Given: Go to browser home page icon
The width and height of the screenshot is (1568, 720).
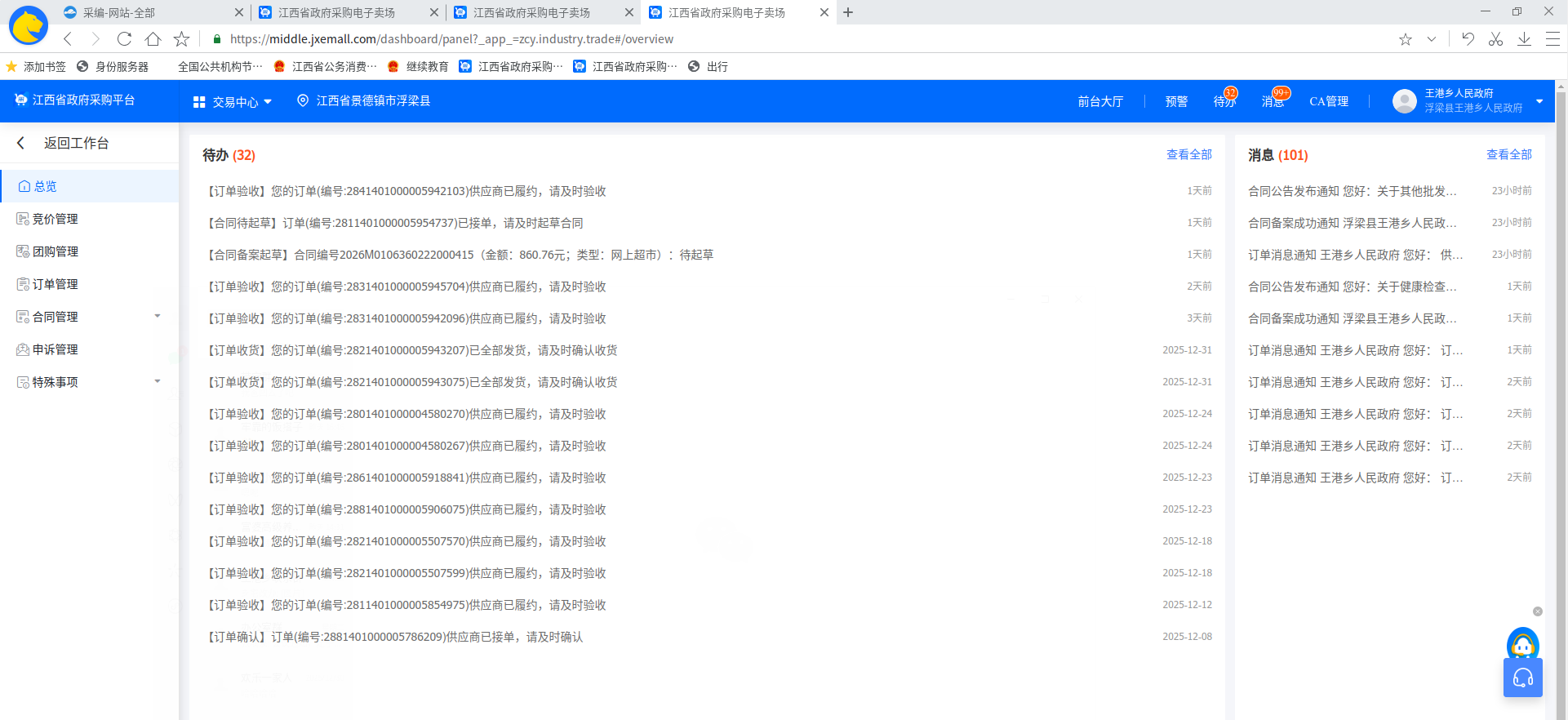Looking at the screenshot, I should point(153,39).
